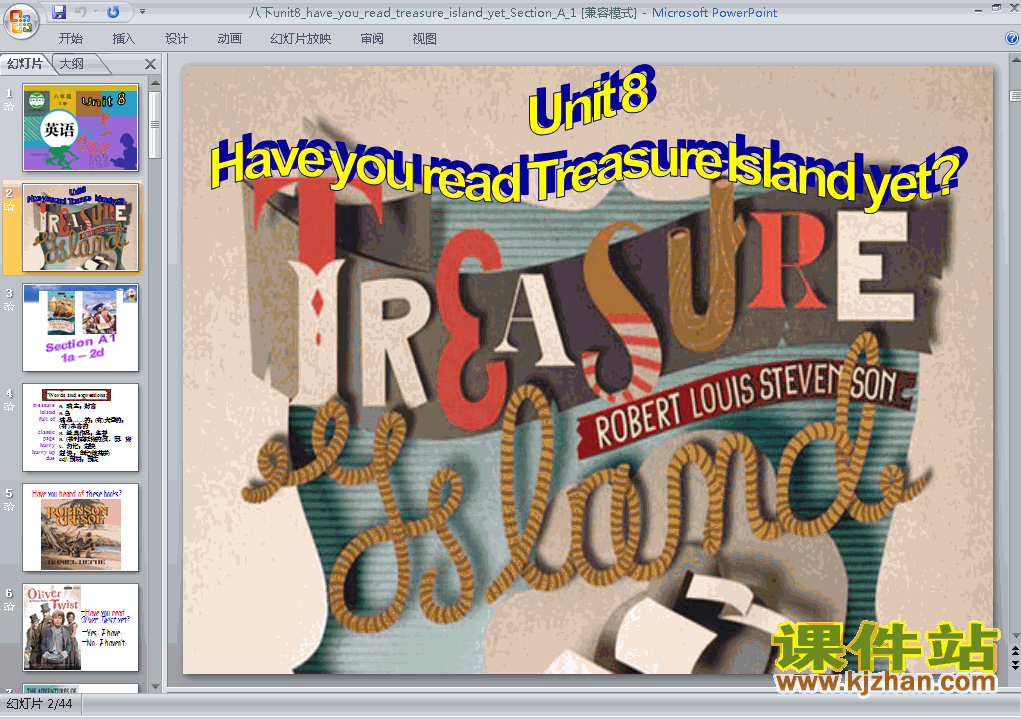Minimize the PowerPoint window
Screen dimensions: 1021x719
pyautogui.click(x=978, y=9)
